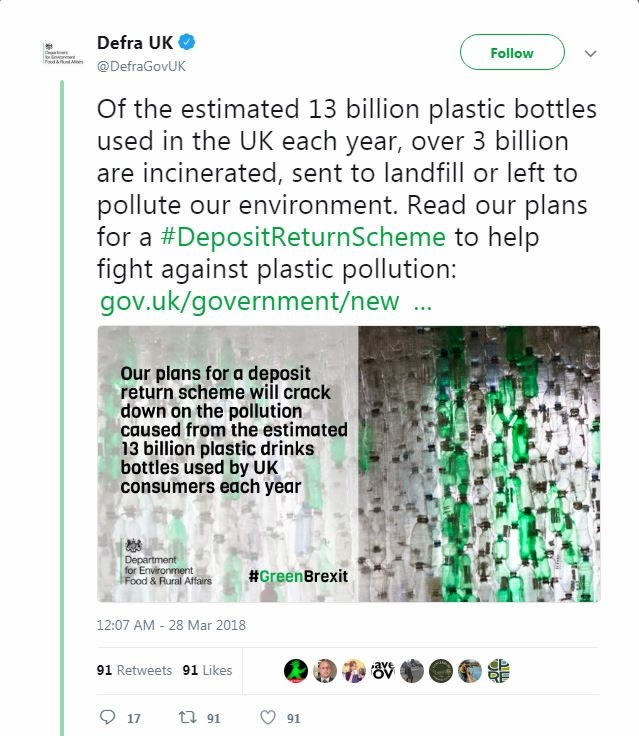Click the blue verified badge
Screen dimensions: 639x736
pyautogui.click(x=187, y=43)
